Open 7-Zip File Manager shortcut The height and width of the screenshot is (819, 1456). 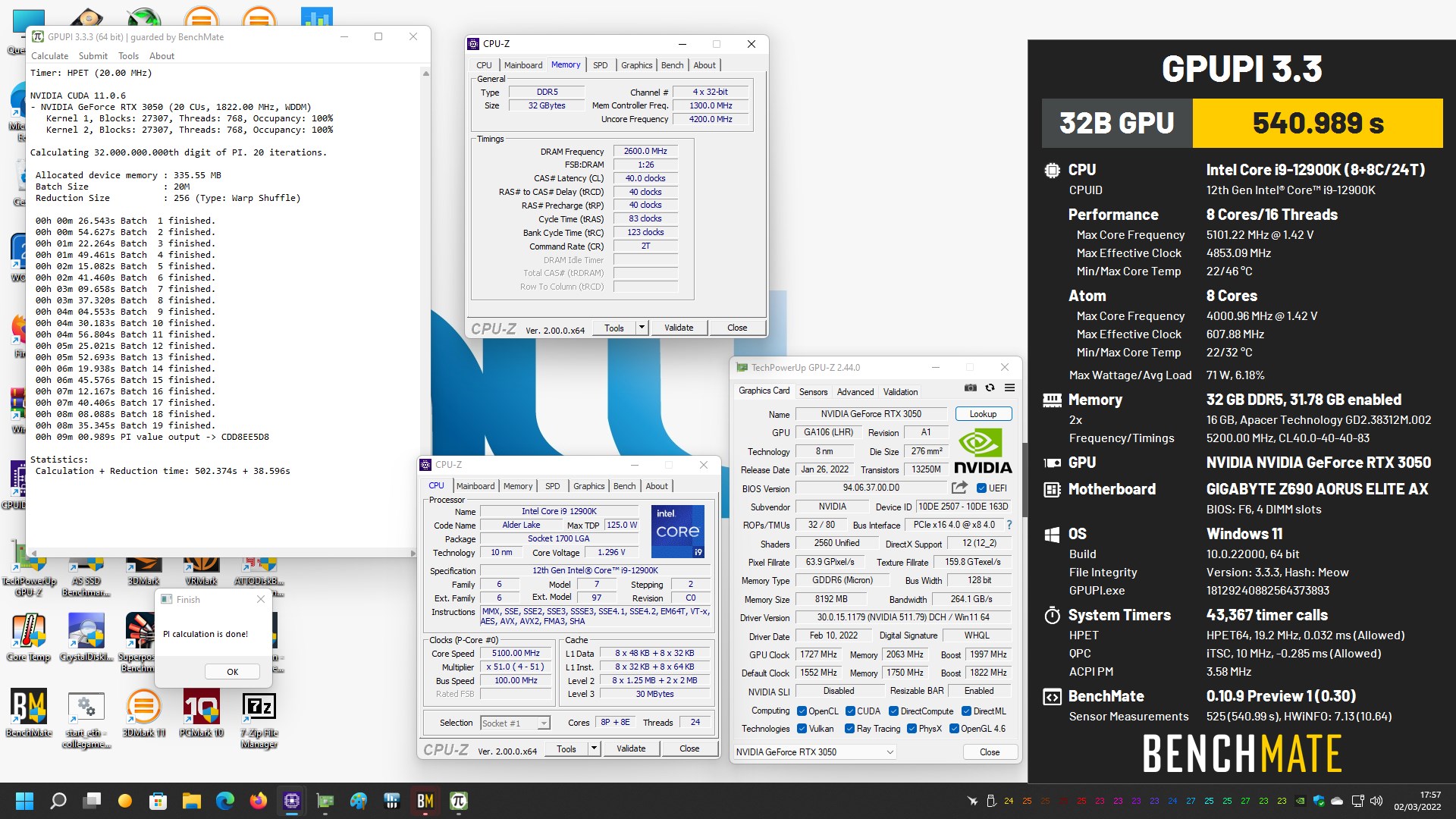click(x=259, y=719)
